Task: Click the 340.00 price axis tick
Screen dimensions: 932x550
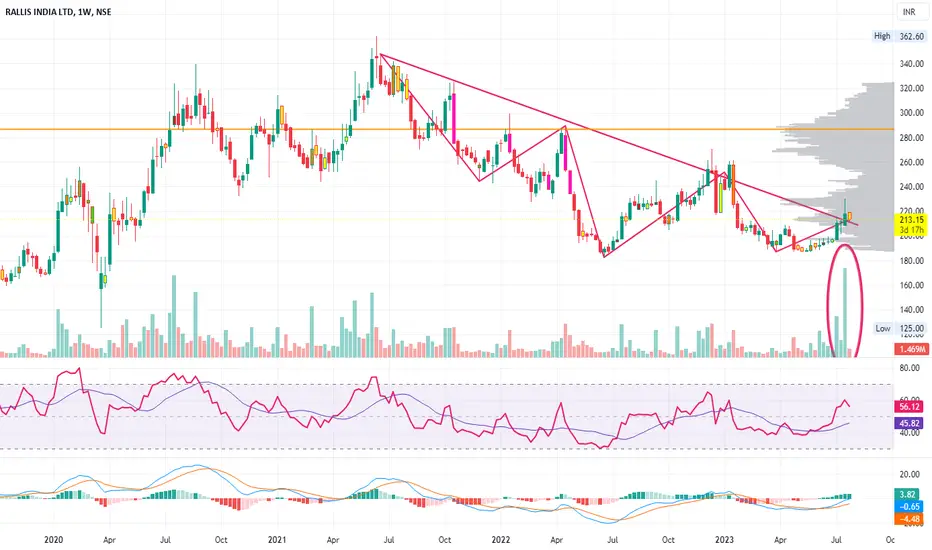Action: point(912,64)
